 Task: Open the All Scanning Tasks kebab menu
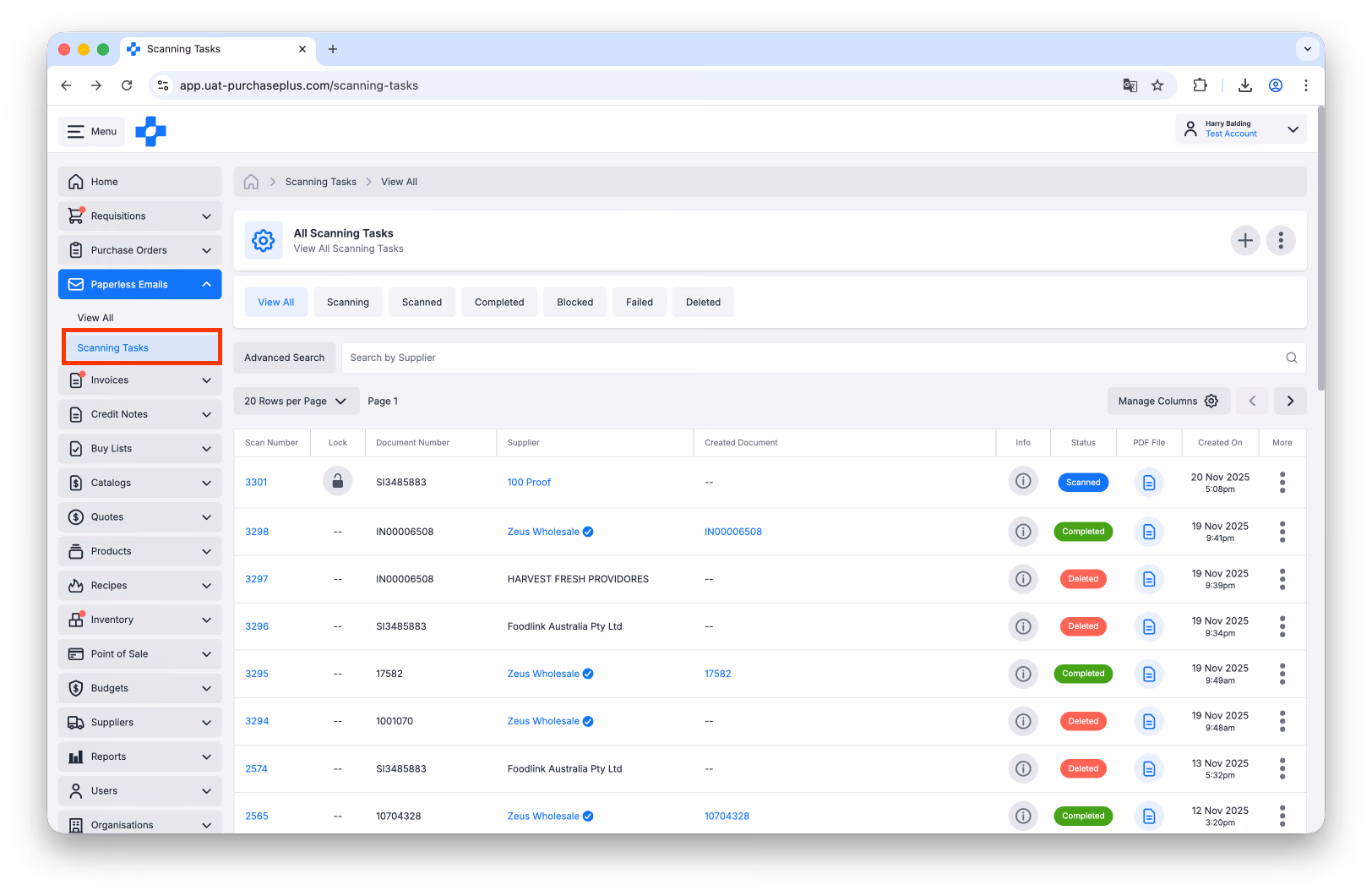pos(1281,241)
